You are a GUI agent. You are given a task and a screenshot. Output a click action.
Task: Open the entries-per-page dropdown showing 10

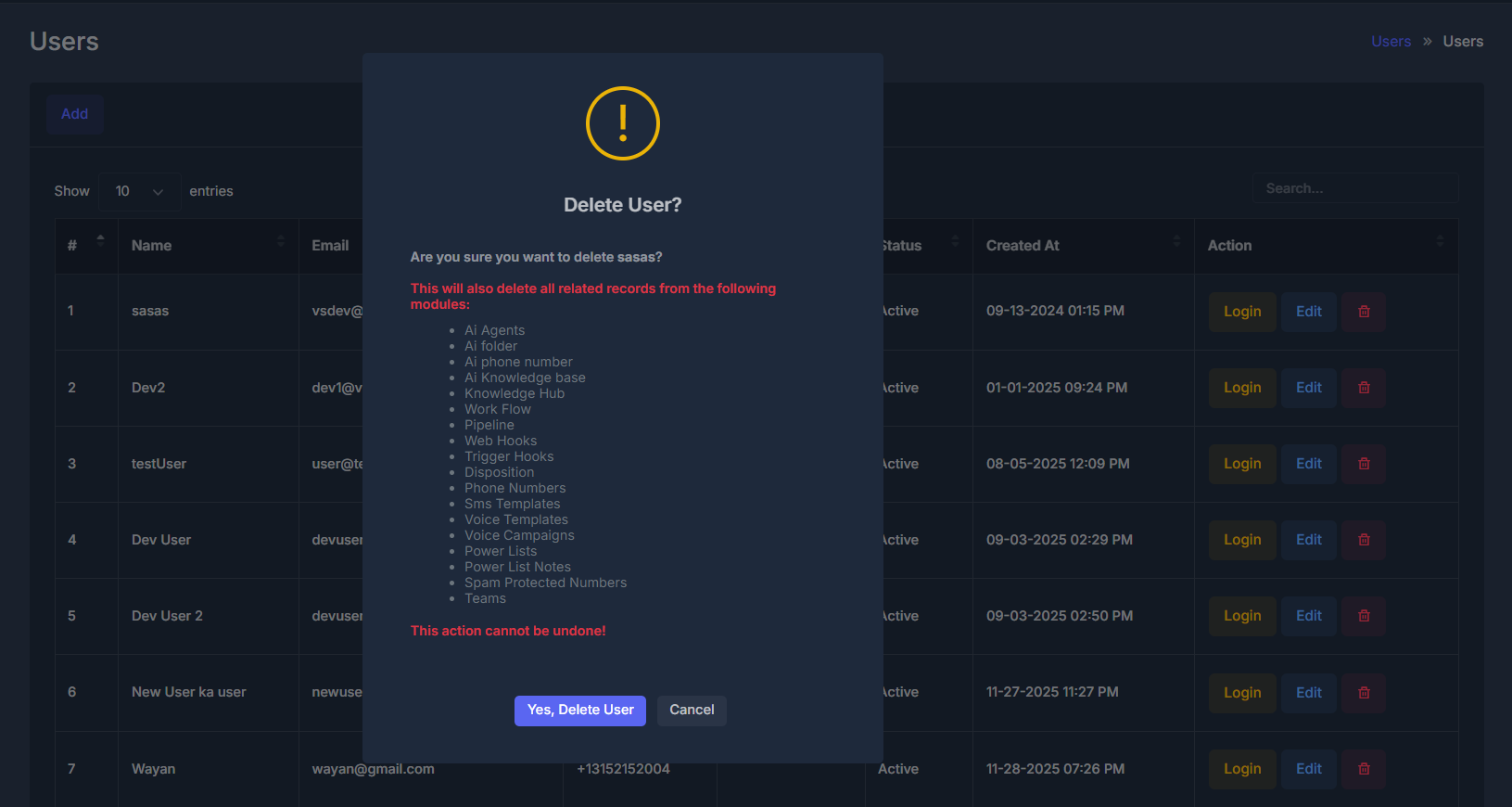pos(139,191)
